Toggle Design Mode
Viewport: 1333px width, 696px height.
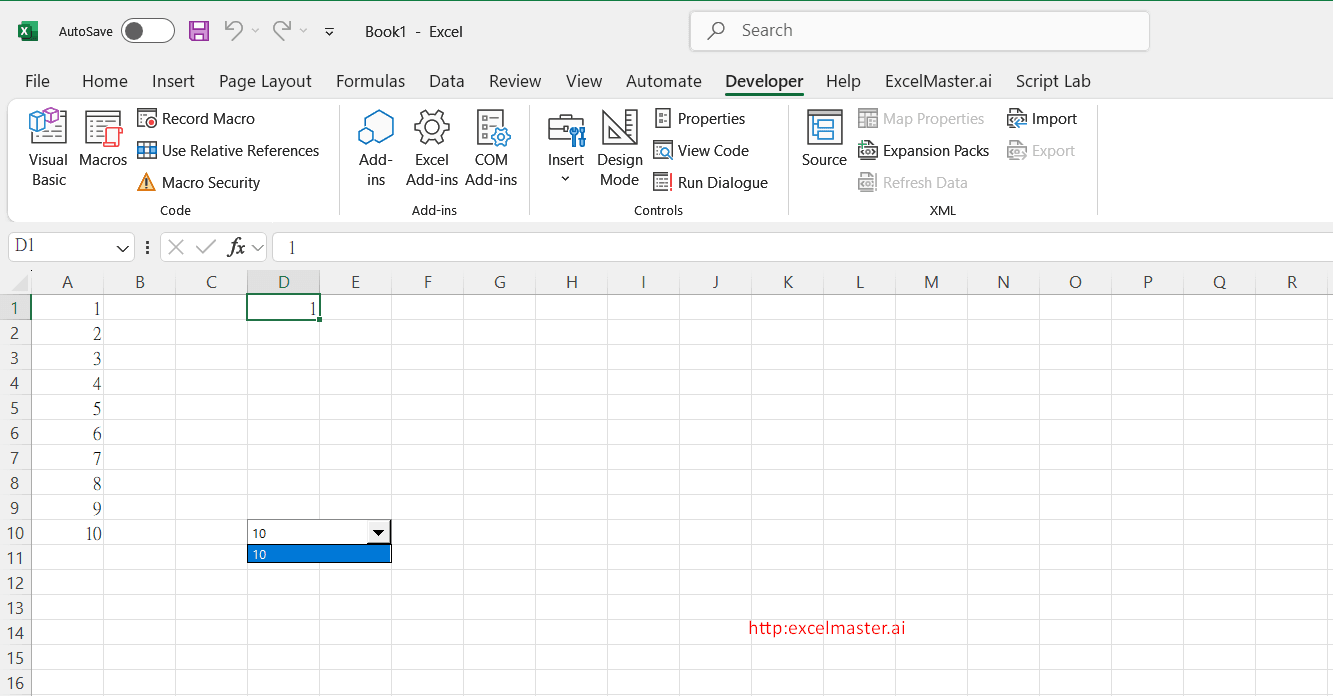(619, 147)
